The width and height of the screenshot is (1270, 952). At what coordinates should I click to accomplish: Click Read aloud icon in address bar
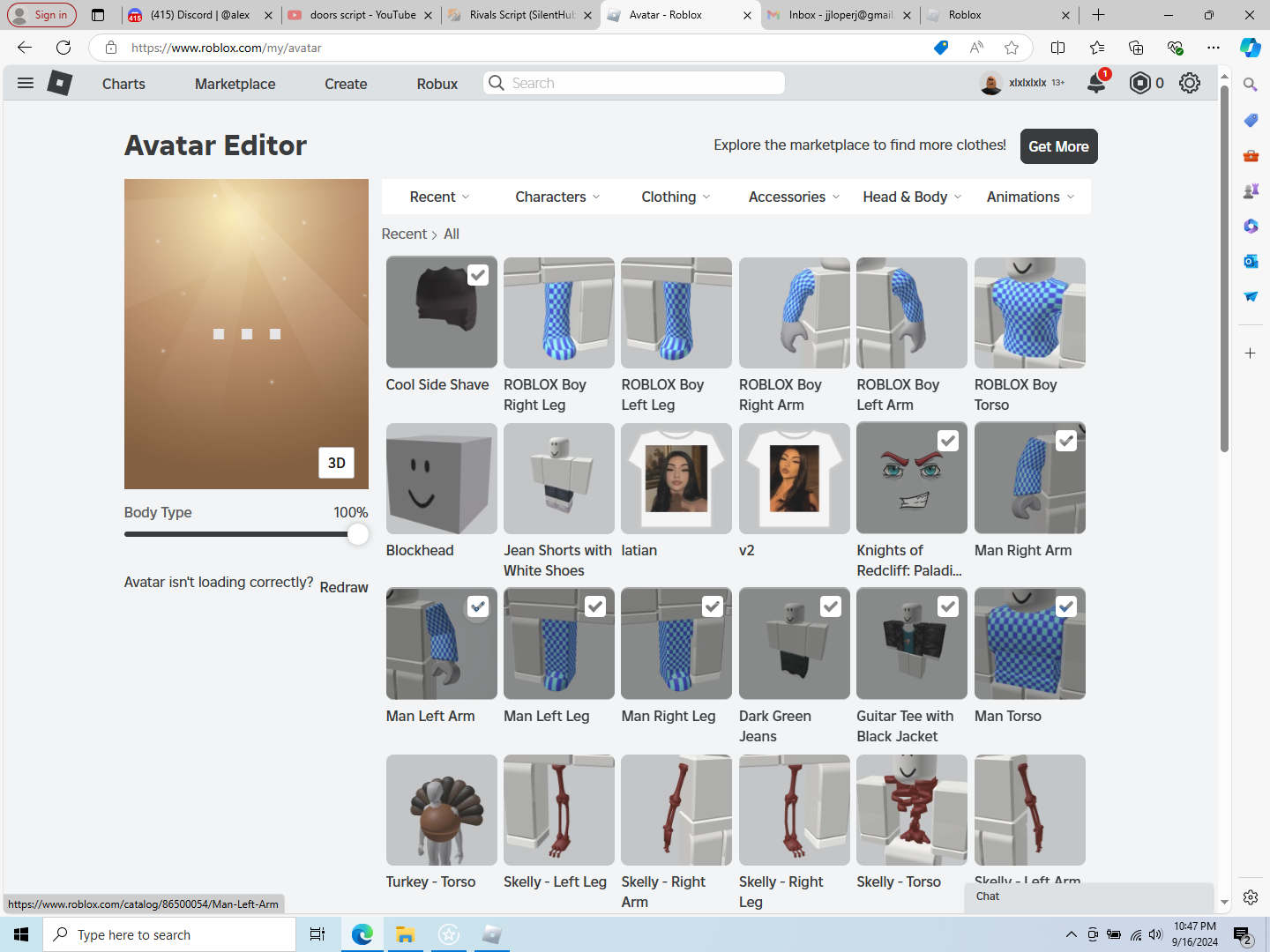(x=976, y=48)
